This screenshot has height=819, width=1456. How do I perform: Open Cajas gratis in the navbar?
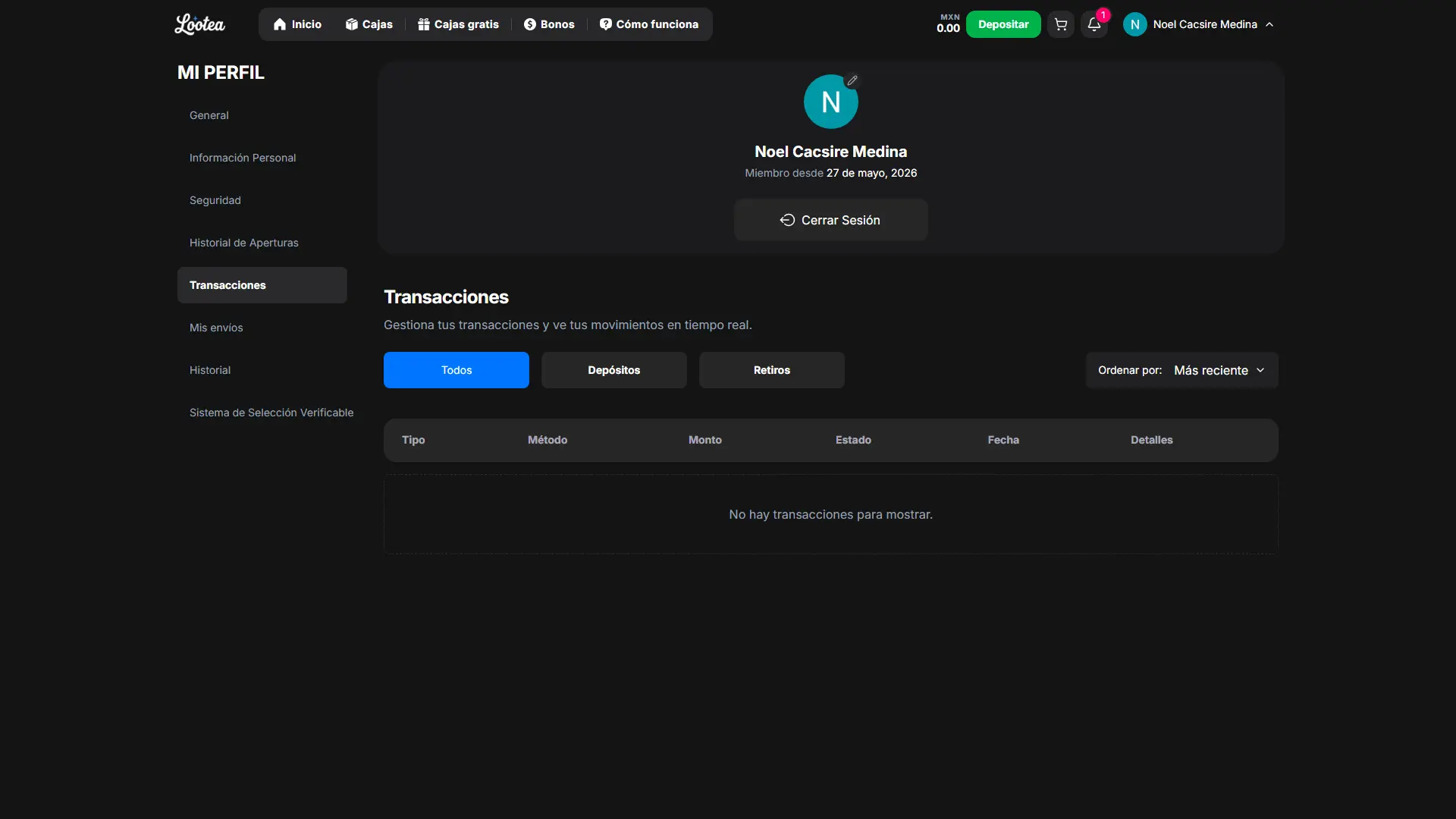coord(458,24)
